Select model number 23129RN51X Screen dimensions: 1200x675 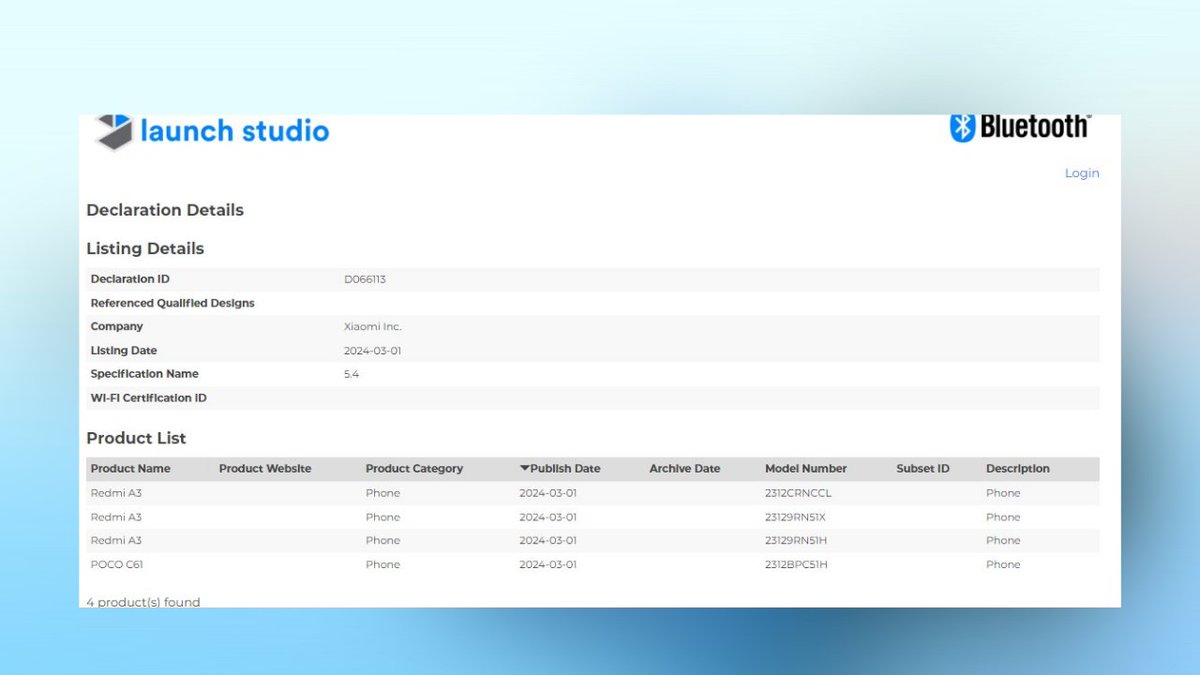[795, 517]
